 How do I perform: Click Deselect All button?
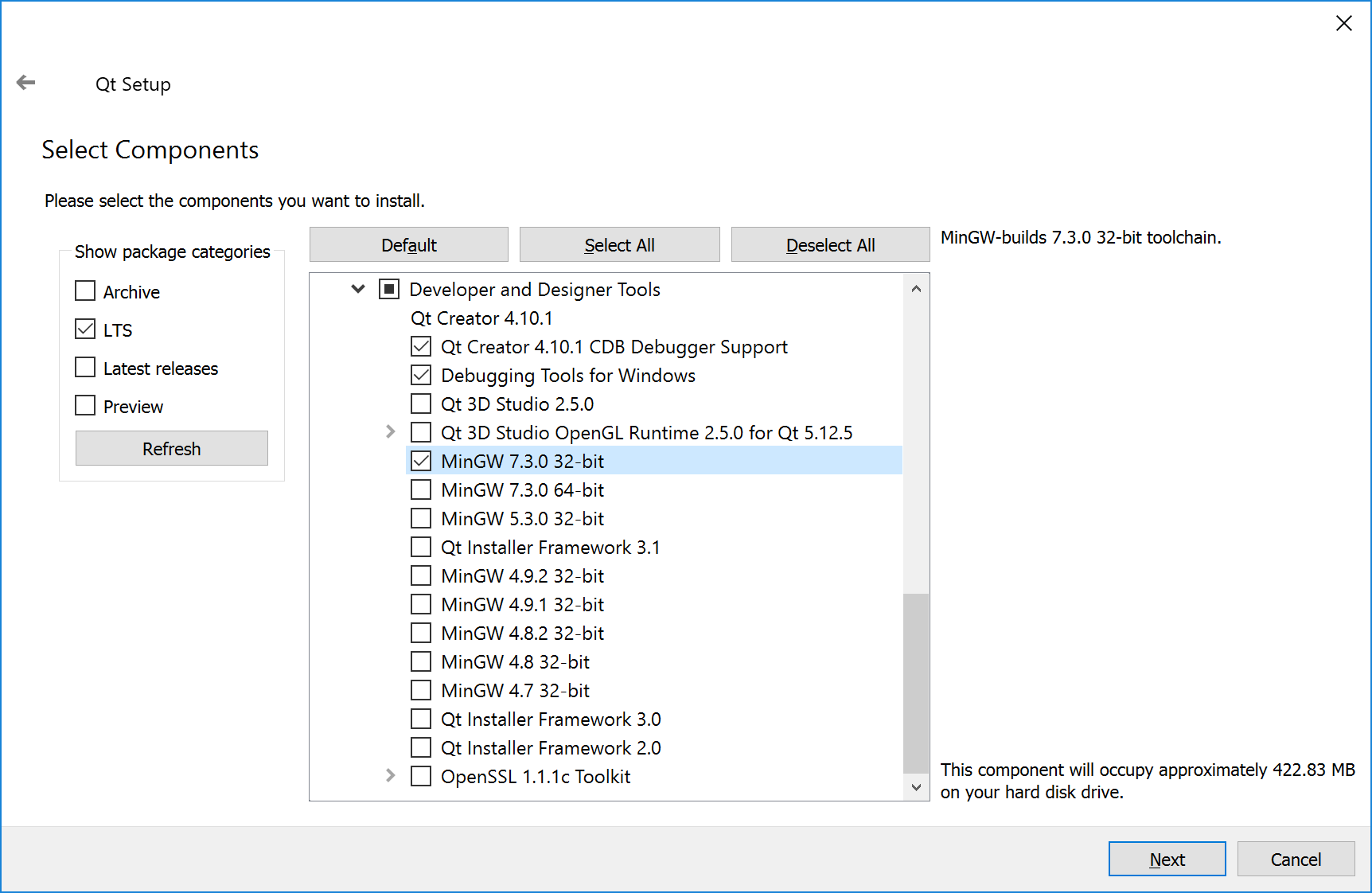coord(830,245)
